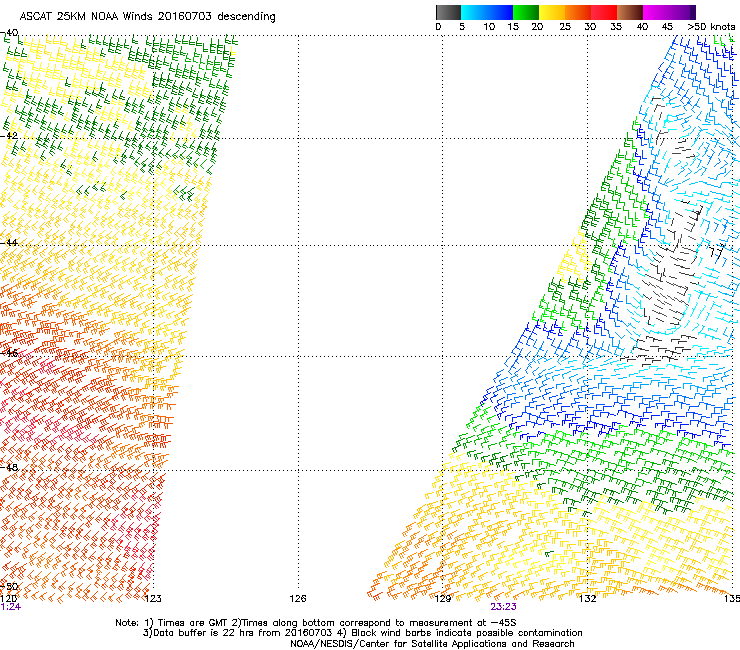This screenshot has width=740, height=650.
Task: Click the '-40' latitude label
Action: pos(9,33)
